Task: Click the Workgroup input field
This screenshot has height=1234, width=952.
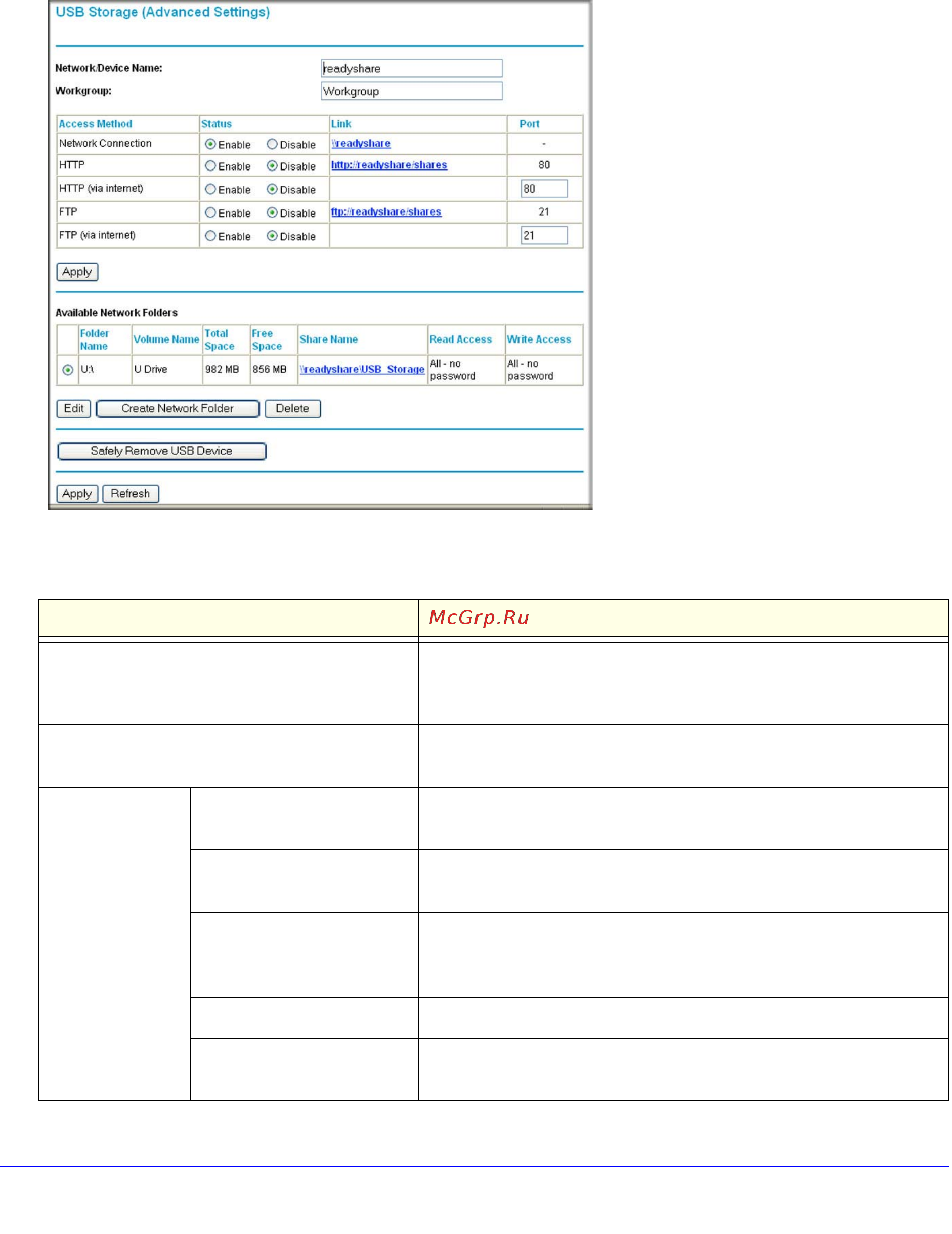Action: (411, 91)
